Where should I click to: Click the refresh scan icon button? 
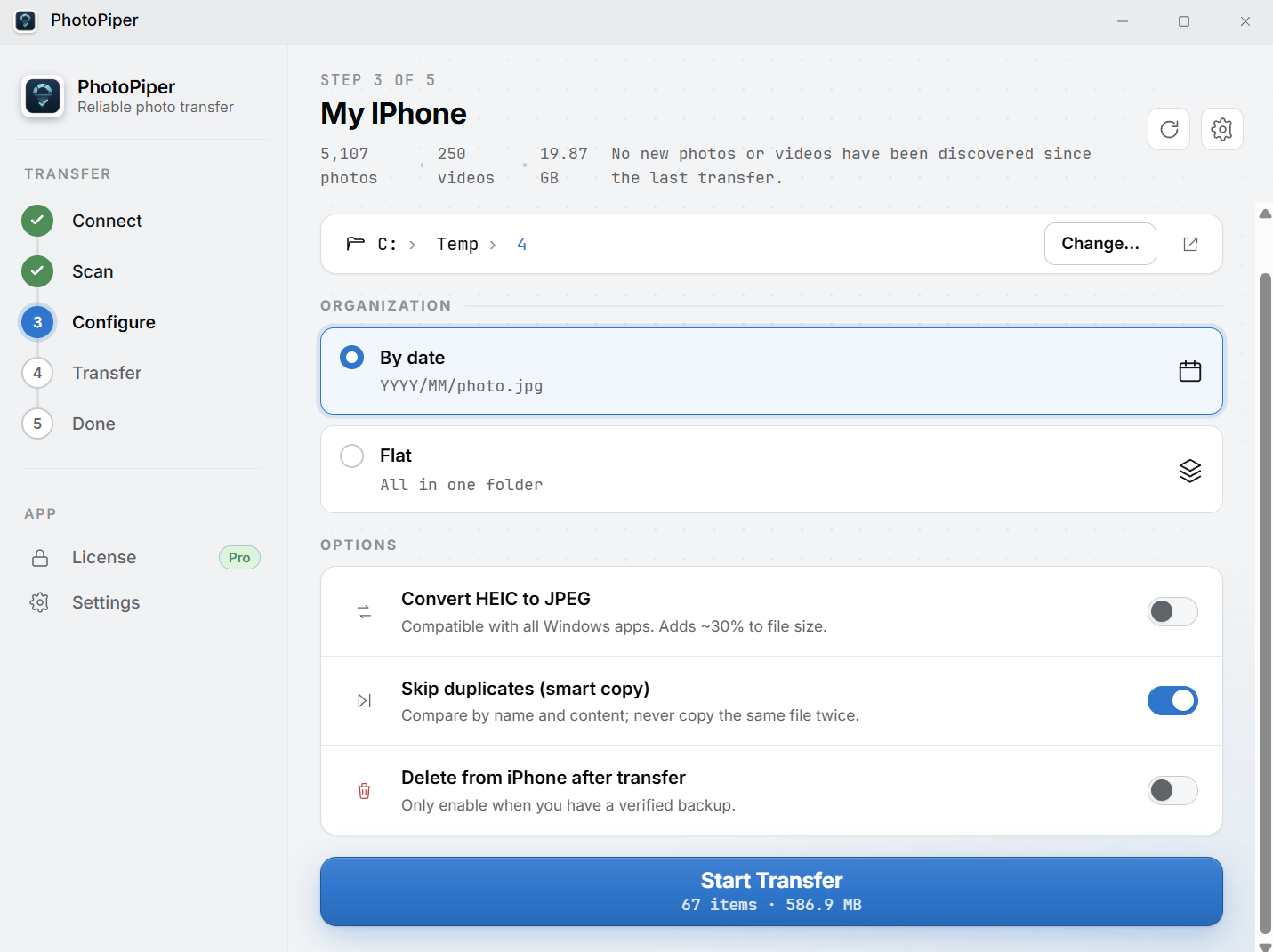pos(1169,129)
